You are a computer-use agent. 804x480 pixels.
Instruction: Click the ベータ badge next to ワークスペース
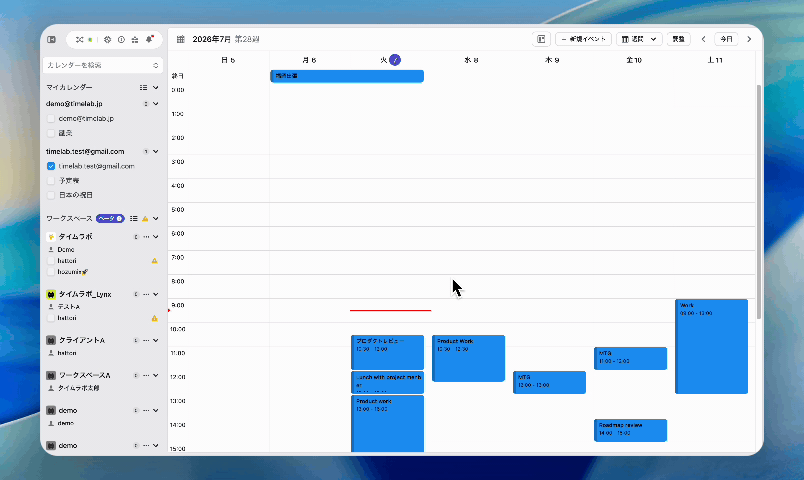[110, 218]
